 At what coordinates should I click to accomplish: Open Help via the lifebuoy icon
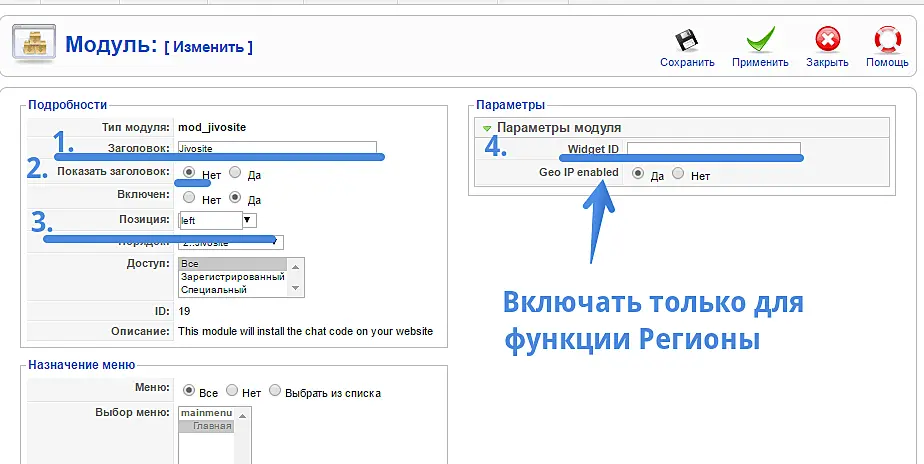[887, 41]
